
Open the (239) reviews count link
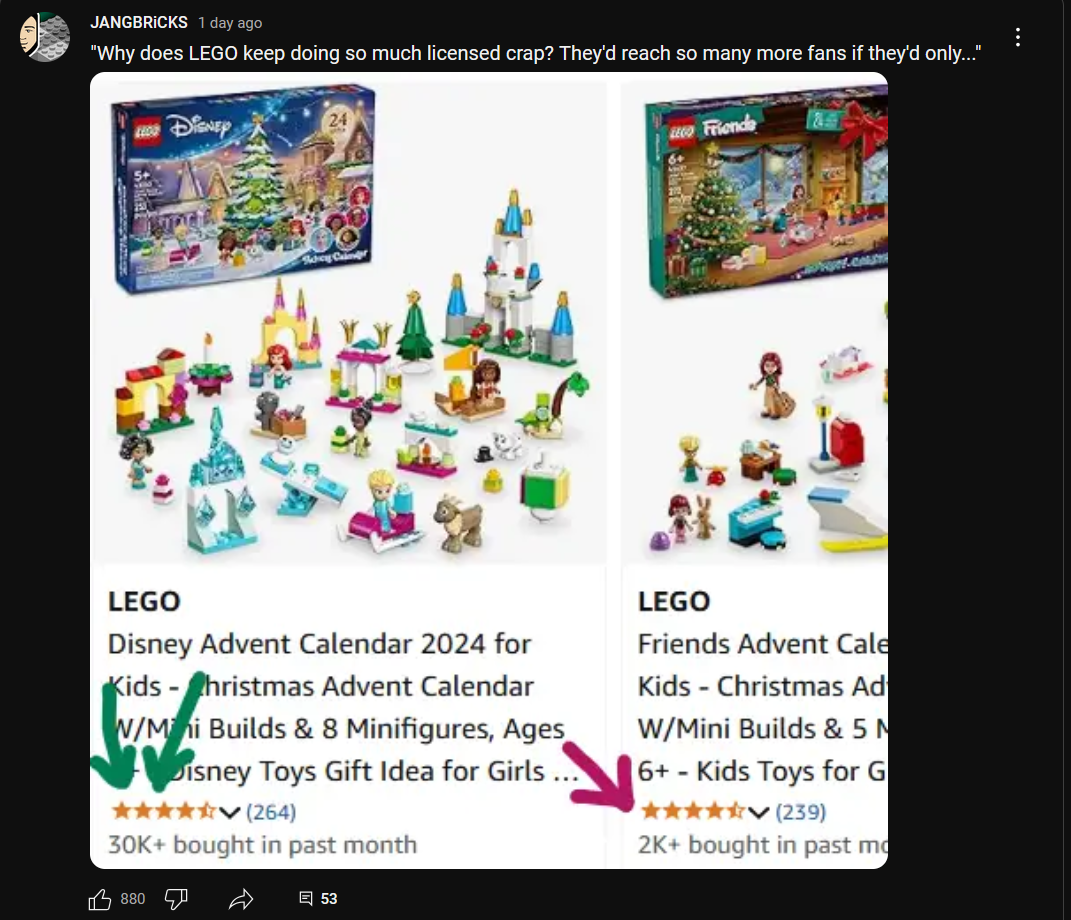[801, 812]
